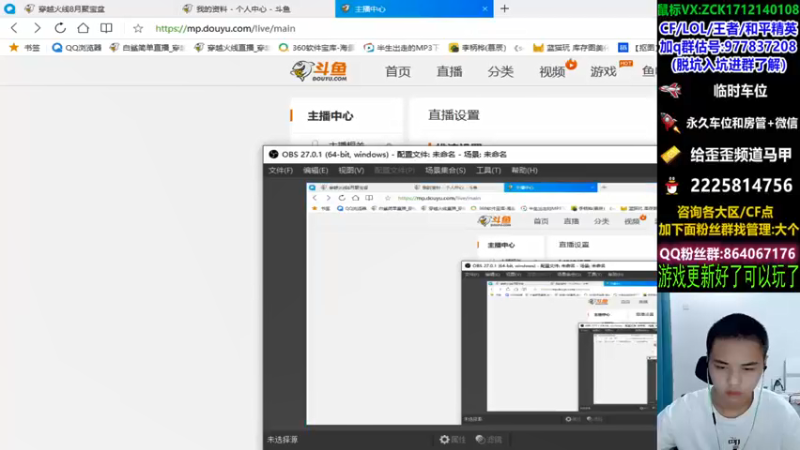Open OBS 配置文件(P) menu
The image size is (800, 450).
tap(394, 170)
